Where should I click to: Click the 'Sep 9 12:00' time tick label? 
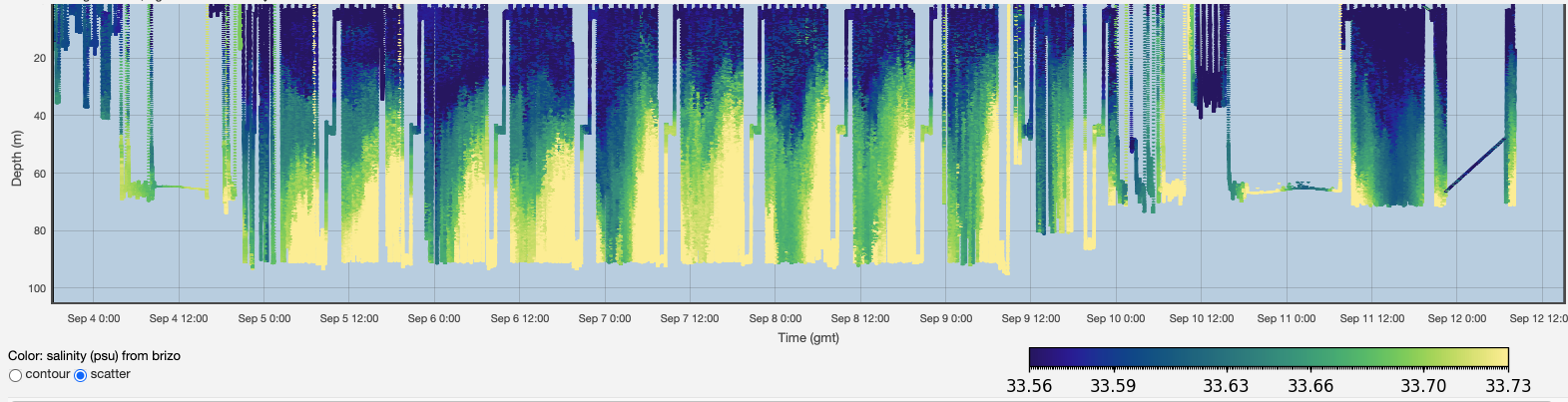click(1031, 319)
